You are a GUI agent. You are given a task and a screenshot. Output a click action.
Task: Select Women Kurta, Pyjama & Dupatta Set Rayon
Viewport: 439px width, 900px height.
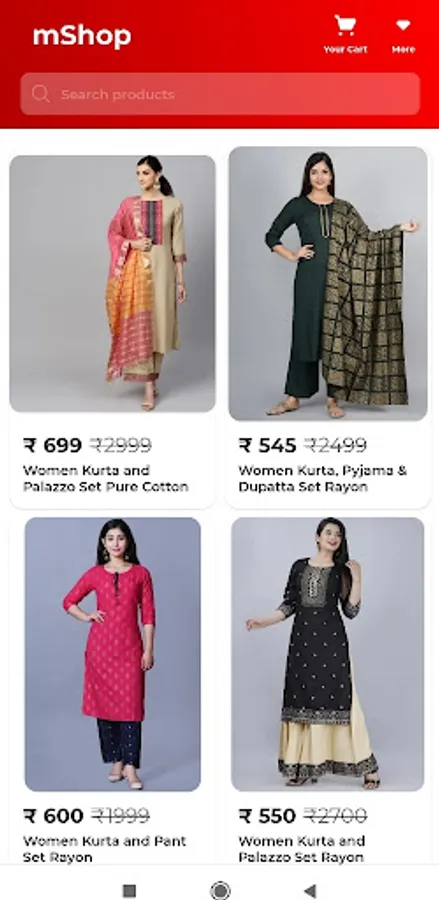(323, 479)
